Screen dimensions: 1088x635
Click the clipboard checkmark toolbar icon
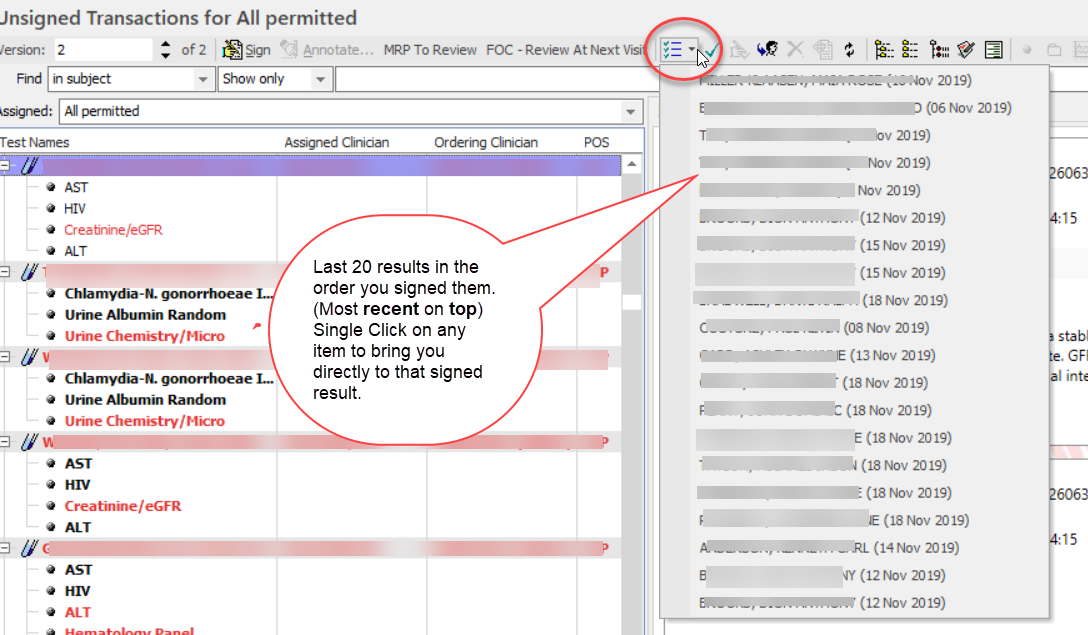point(965,49)
